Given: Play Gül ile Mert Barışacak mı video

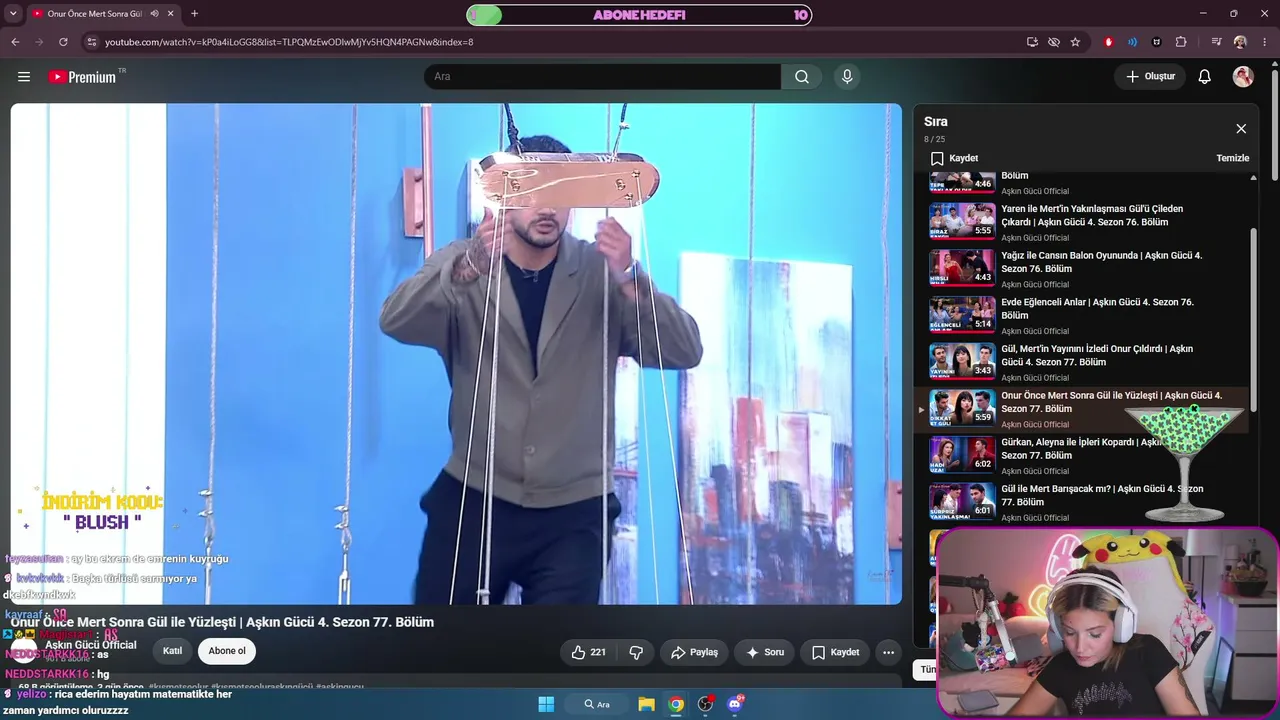Looking at the screenshot, I should (x=1082, y=502).
